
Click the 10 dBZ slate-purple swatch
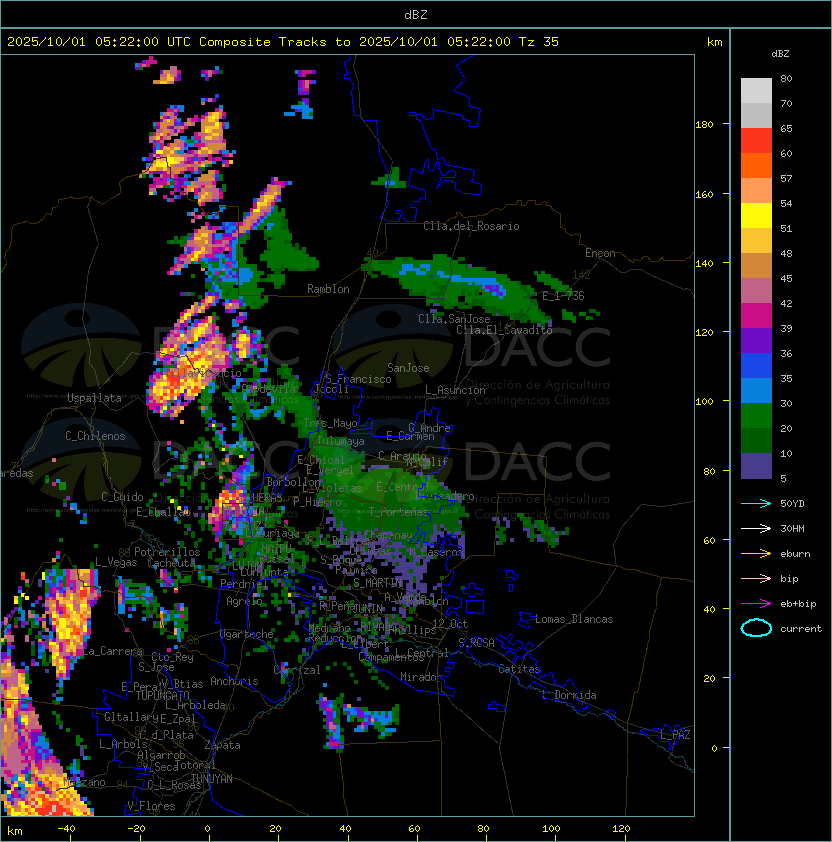[756, 466]
